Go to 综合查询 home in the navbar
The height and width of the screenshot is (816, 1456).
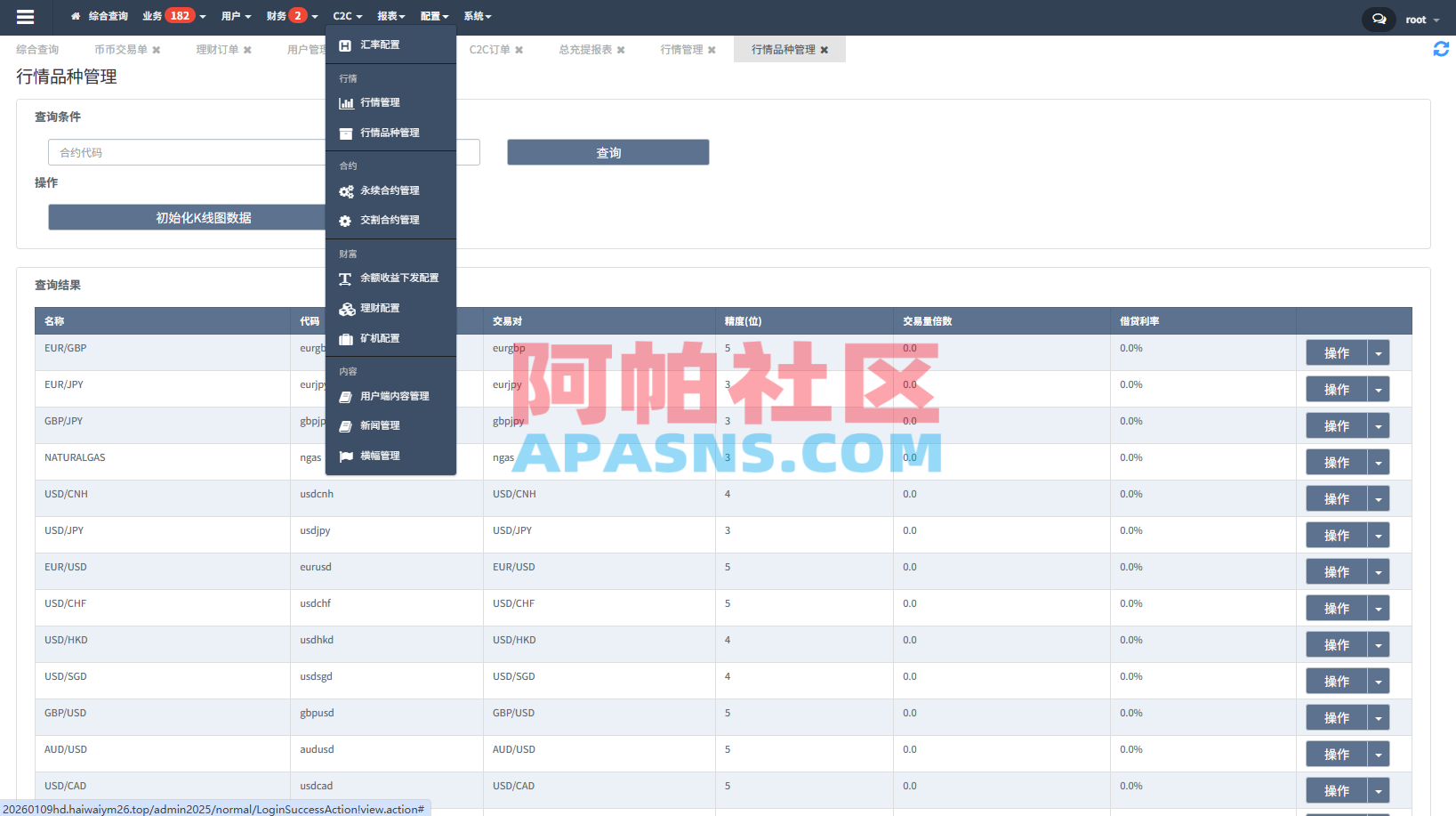tap(100, 16)
